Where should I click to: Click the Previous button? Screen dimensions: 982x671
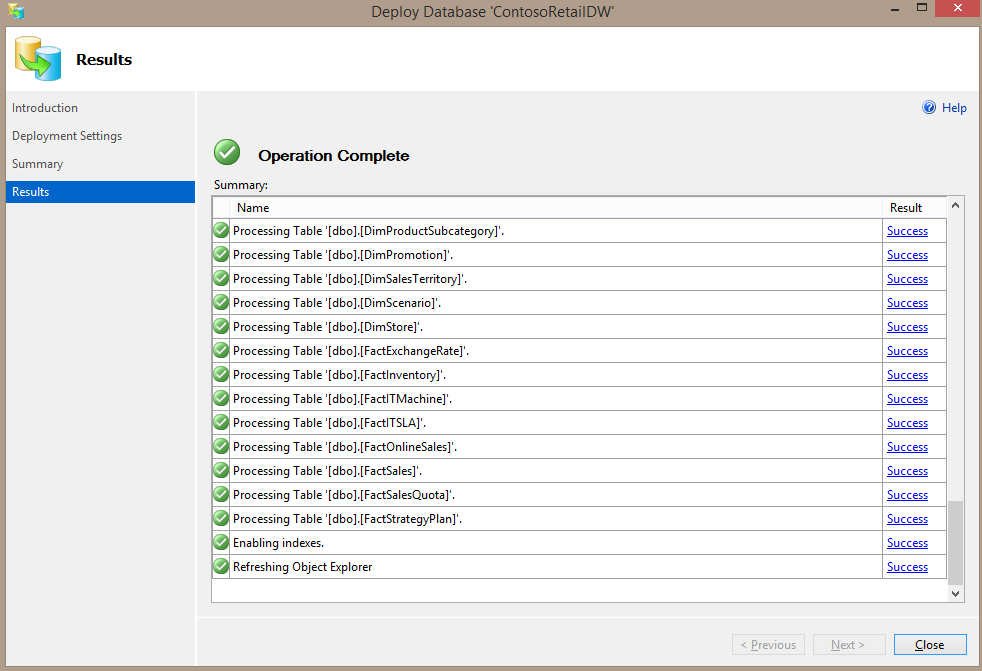pos(768,645)
